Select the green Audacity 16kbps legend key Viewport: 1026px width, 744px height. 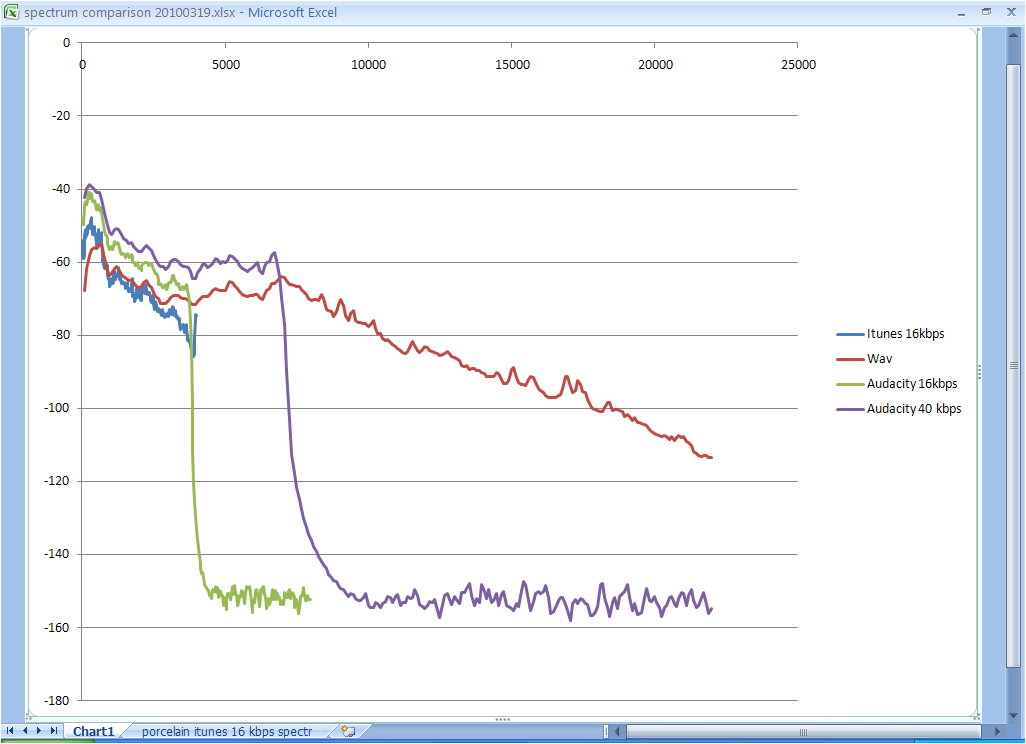[x=850, y=384]
